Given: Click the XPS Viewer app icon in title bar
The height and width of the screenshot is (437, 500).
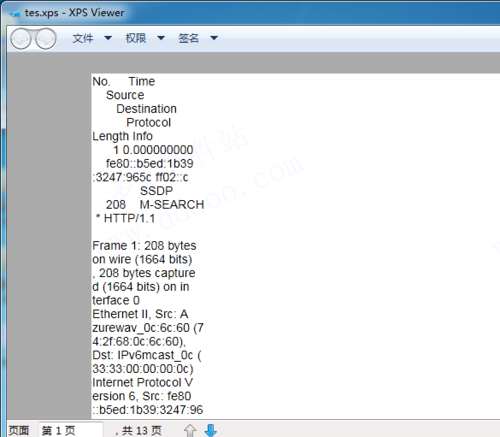Looking at the screenshot, I should coord(15,14).
